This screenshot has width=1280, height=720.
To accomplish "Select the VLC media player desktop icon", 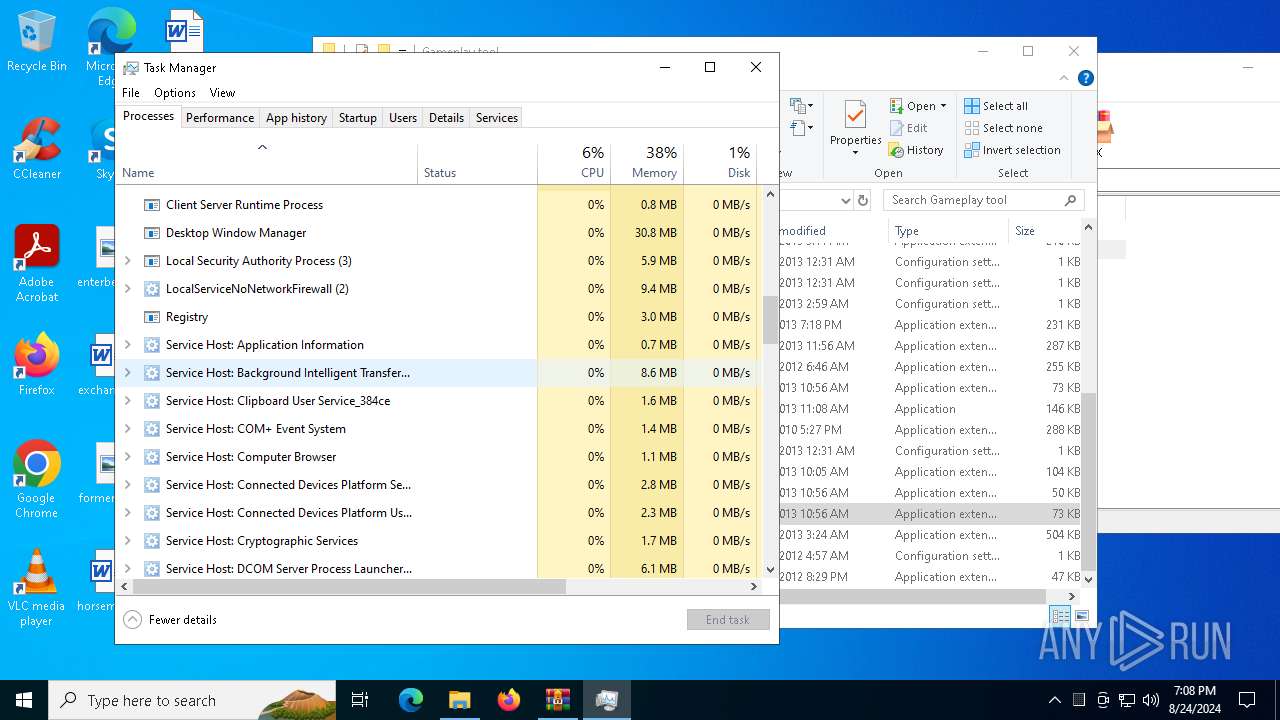I will 37,587.
